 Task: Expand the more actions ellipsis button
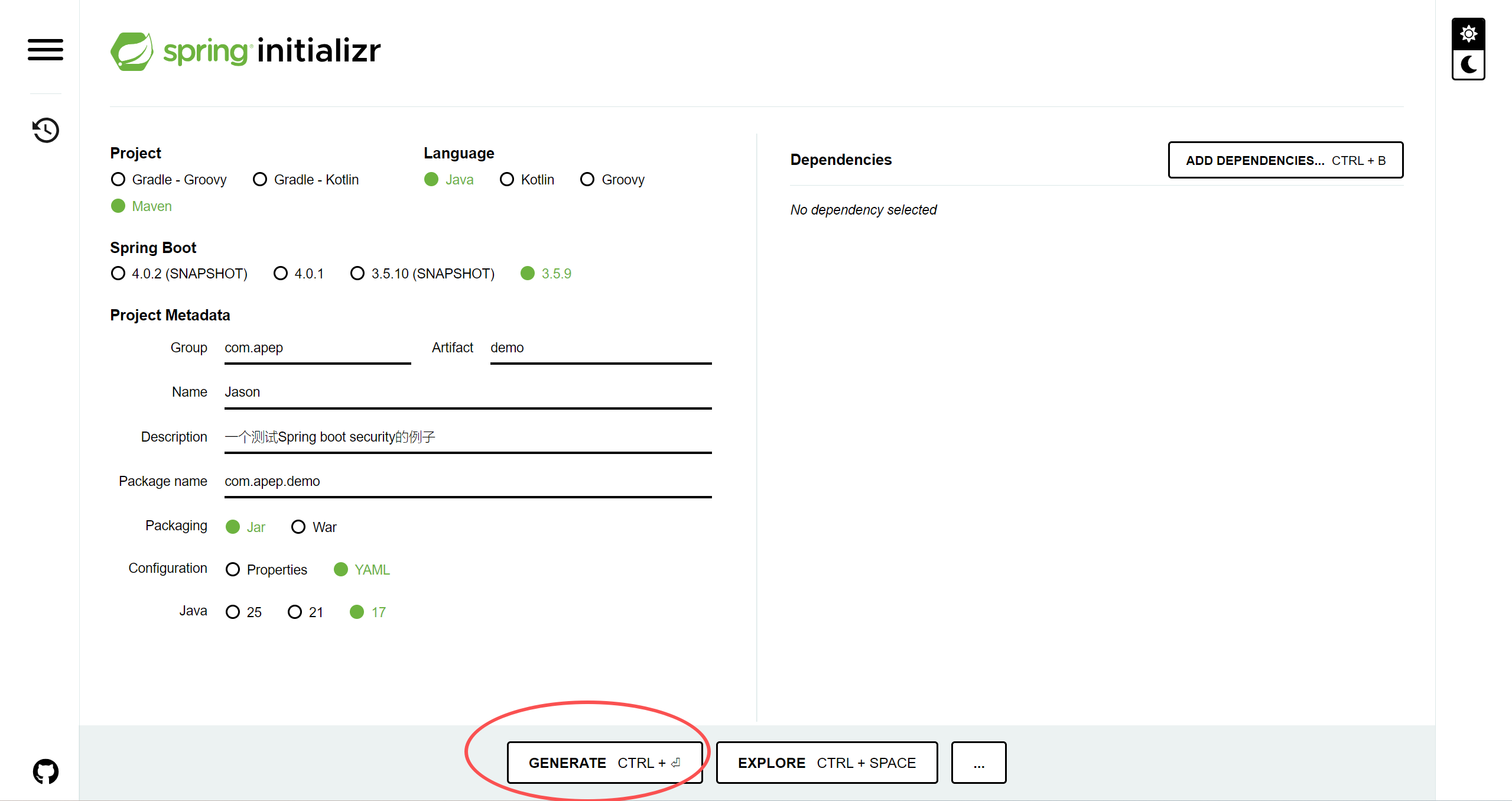click(x=978, y=763)
